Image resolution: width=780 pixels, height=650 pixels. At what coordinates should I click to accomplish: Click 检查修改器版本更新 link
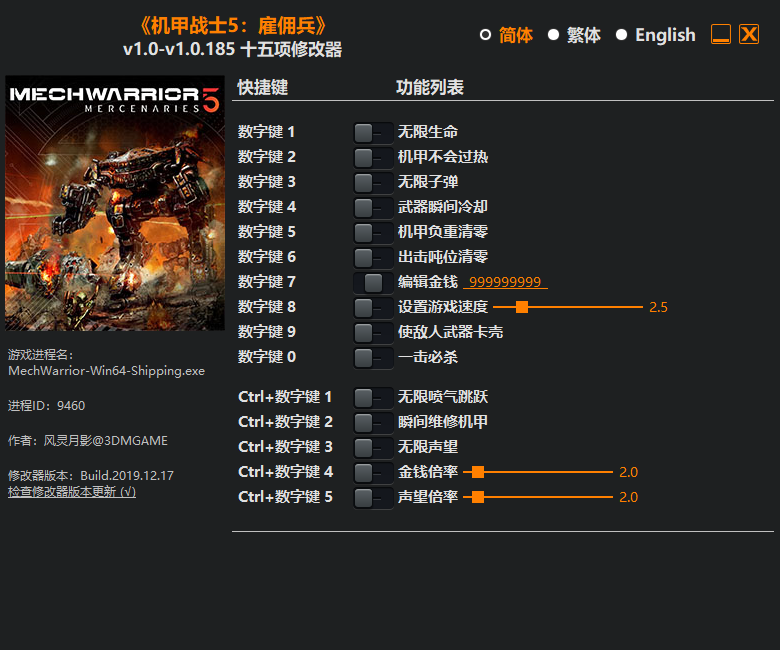(x=72, y=492)
